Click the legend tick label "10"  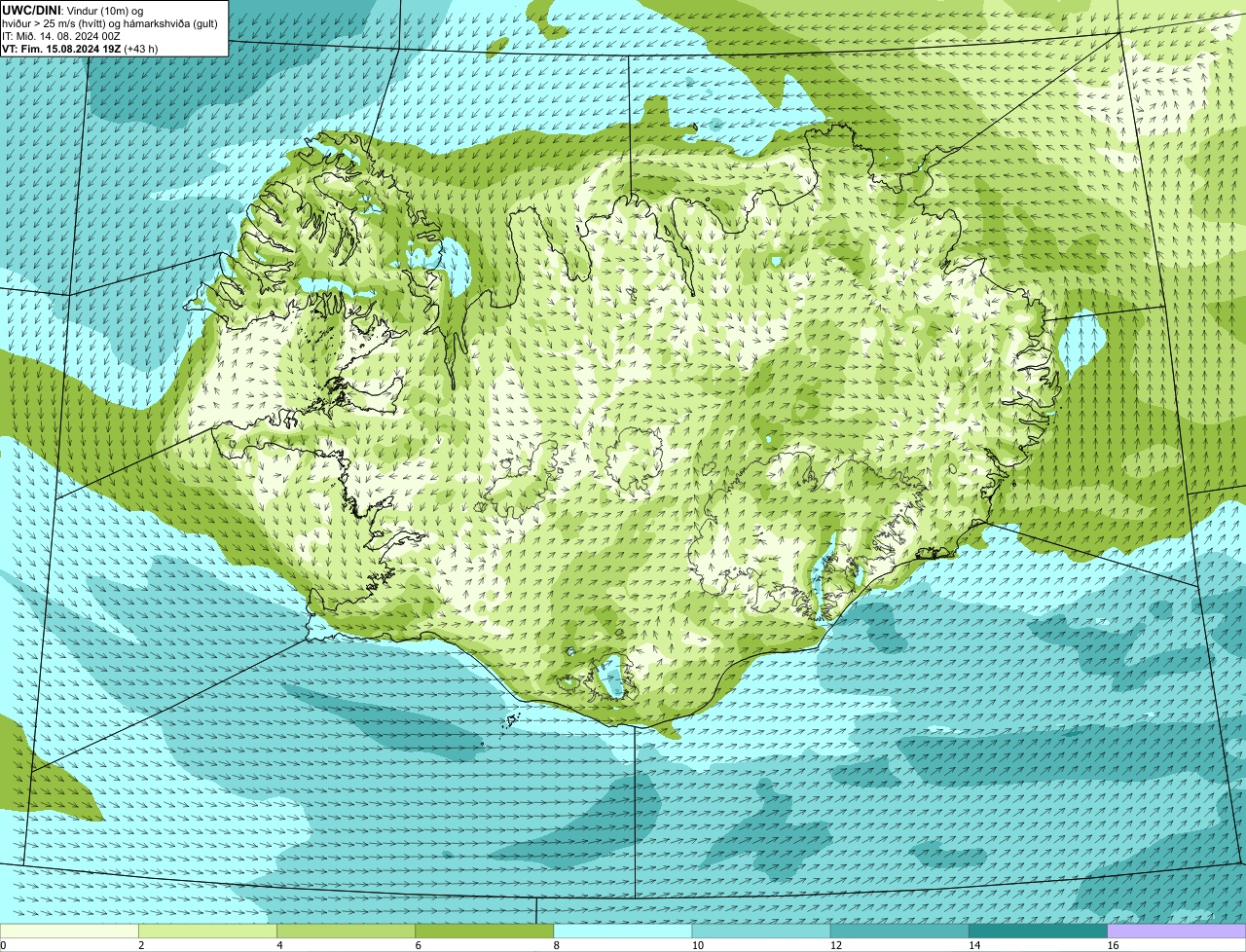pyautogui.click(x=697, y=945)
